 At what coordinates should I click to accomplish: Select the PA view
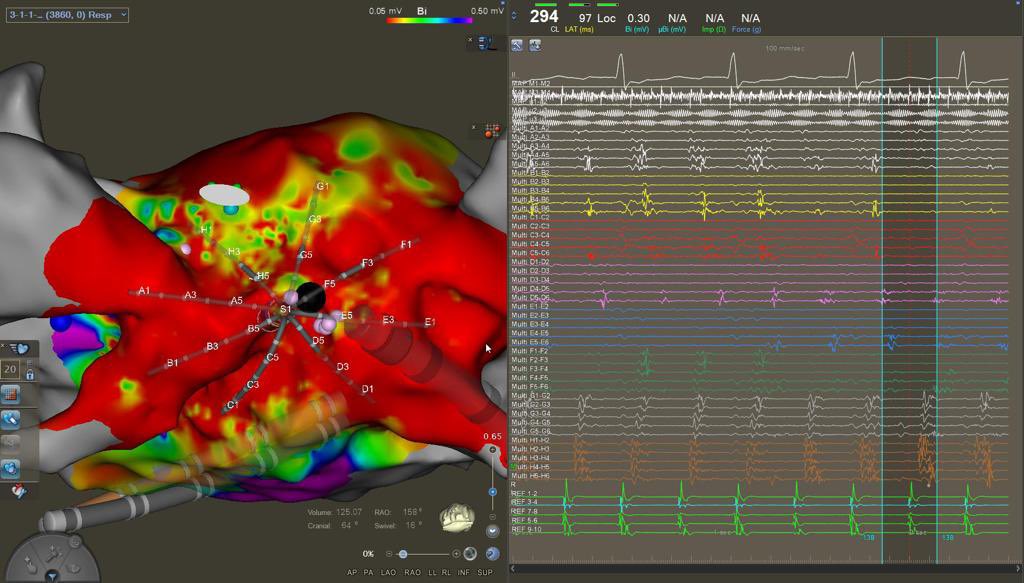tap(368, 573)
